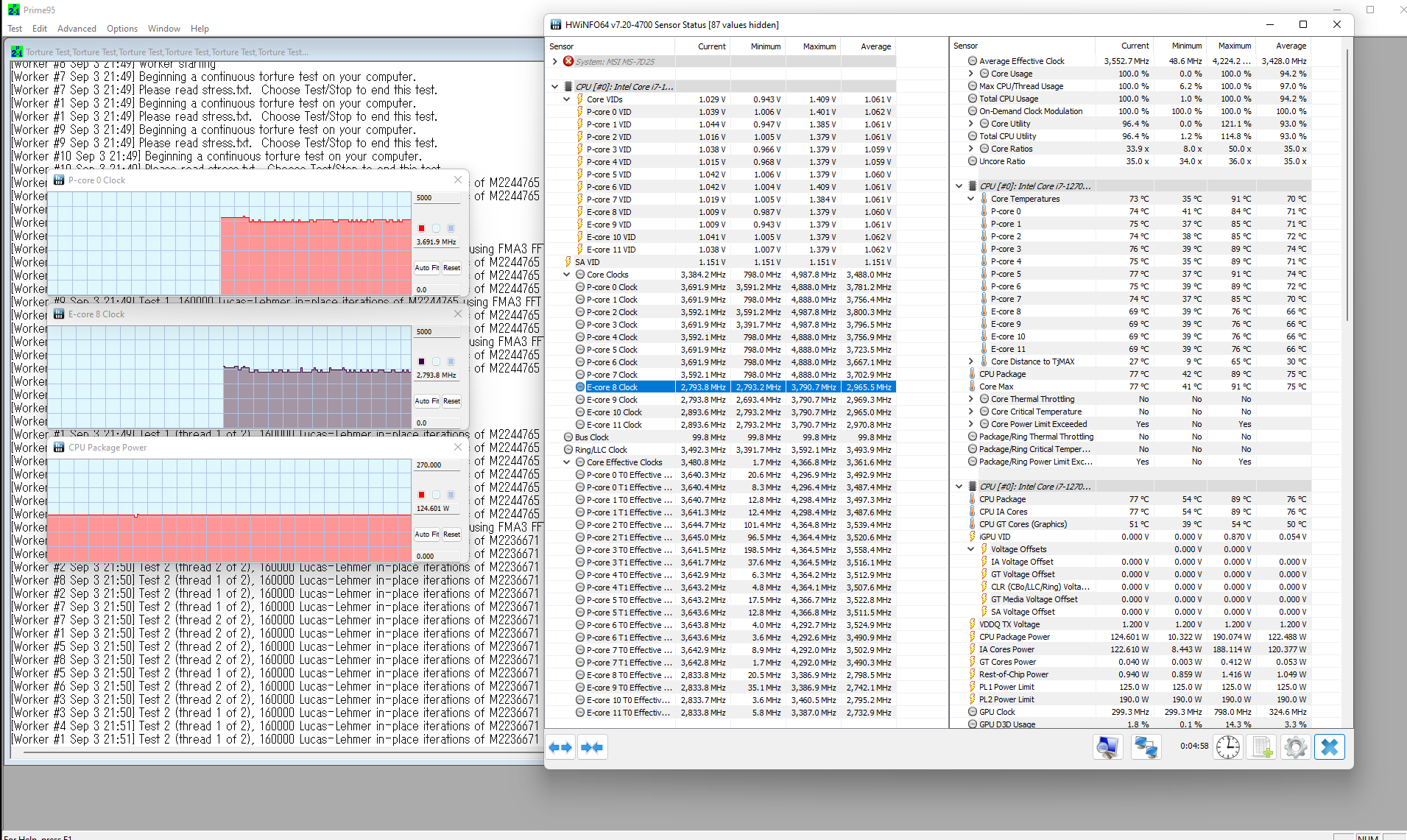Click the remote network computers icon in HWiNFO

pos(1146,747)
